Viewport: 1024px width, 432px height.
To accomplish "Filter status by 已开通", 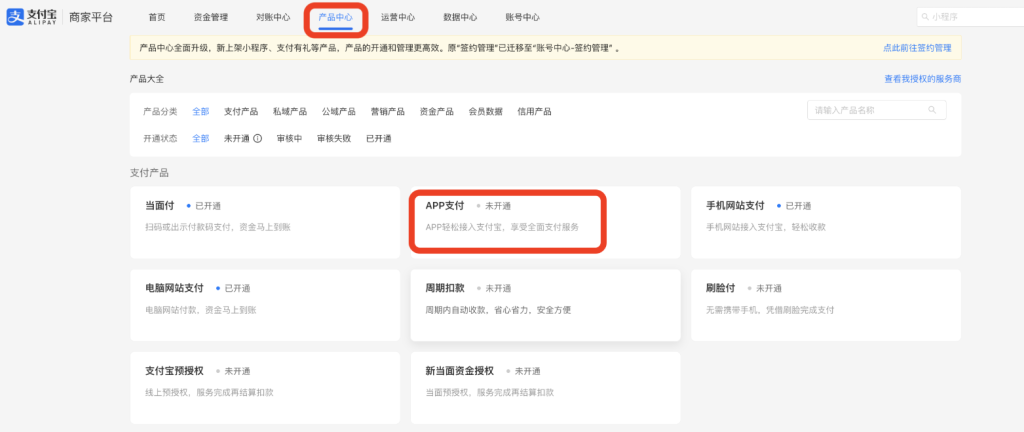I will (x=378, y=138).
